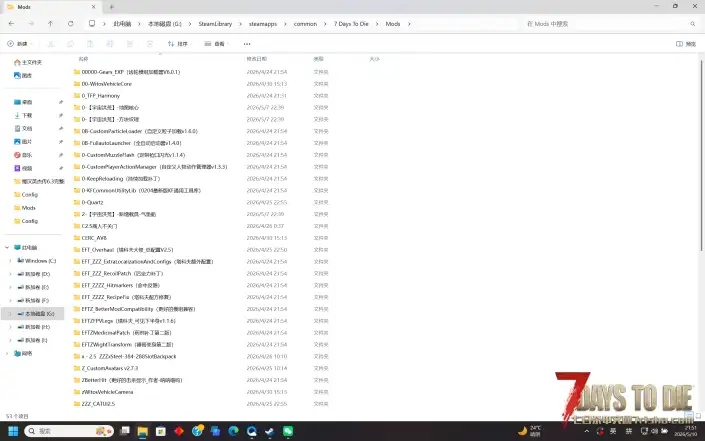The width and height of the screenshot is (705, 441).
Task: Select the 00-WitosVehicleCore folder
Action: tap(107, 84)
